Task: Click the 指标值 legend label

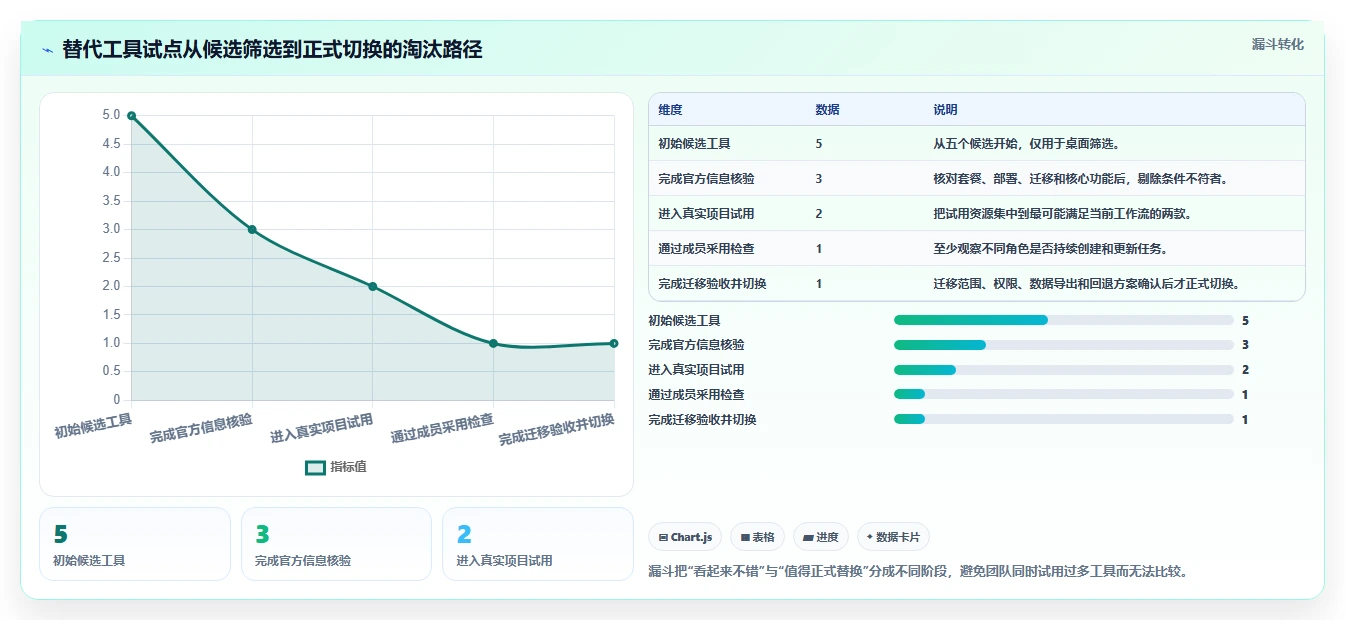Action: 349,467
